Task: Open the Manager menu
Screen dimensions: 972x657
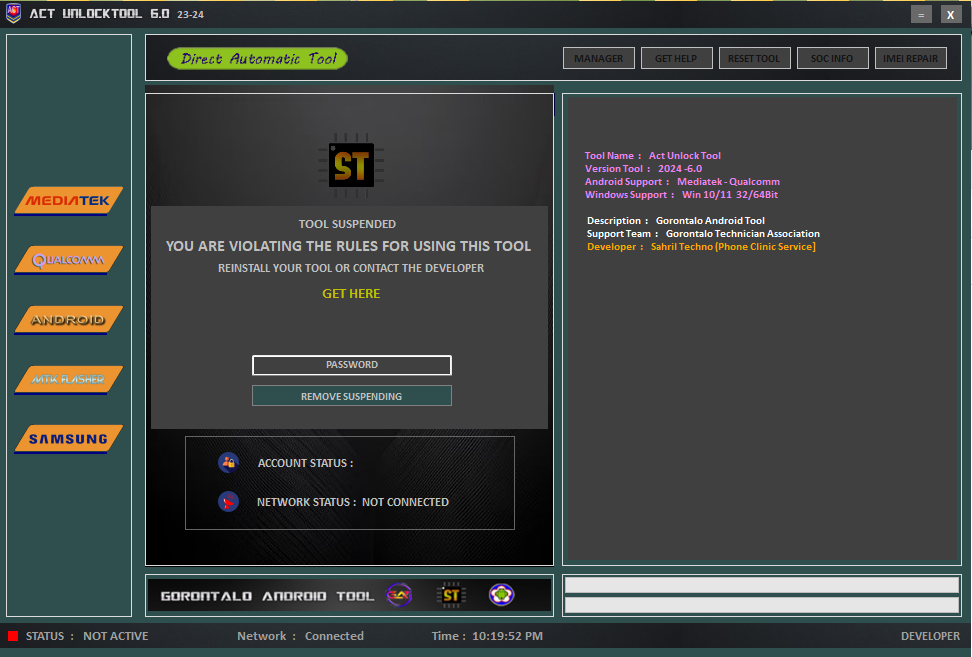Action: click(599, 58)
